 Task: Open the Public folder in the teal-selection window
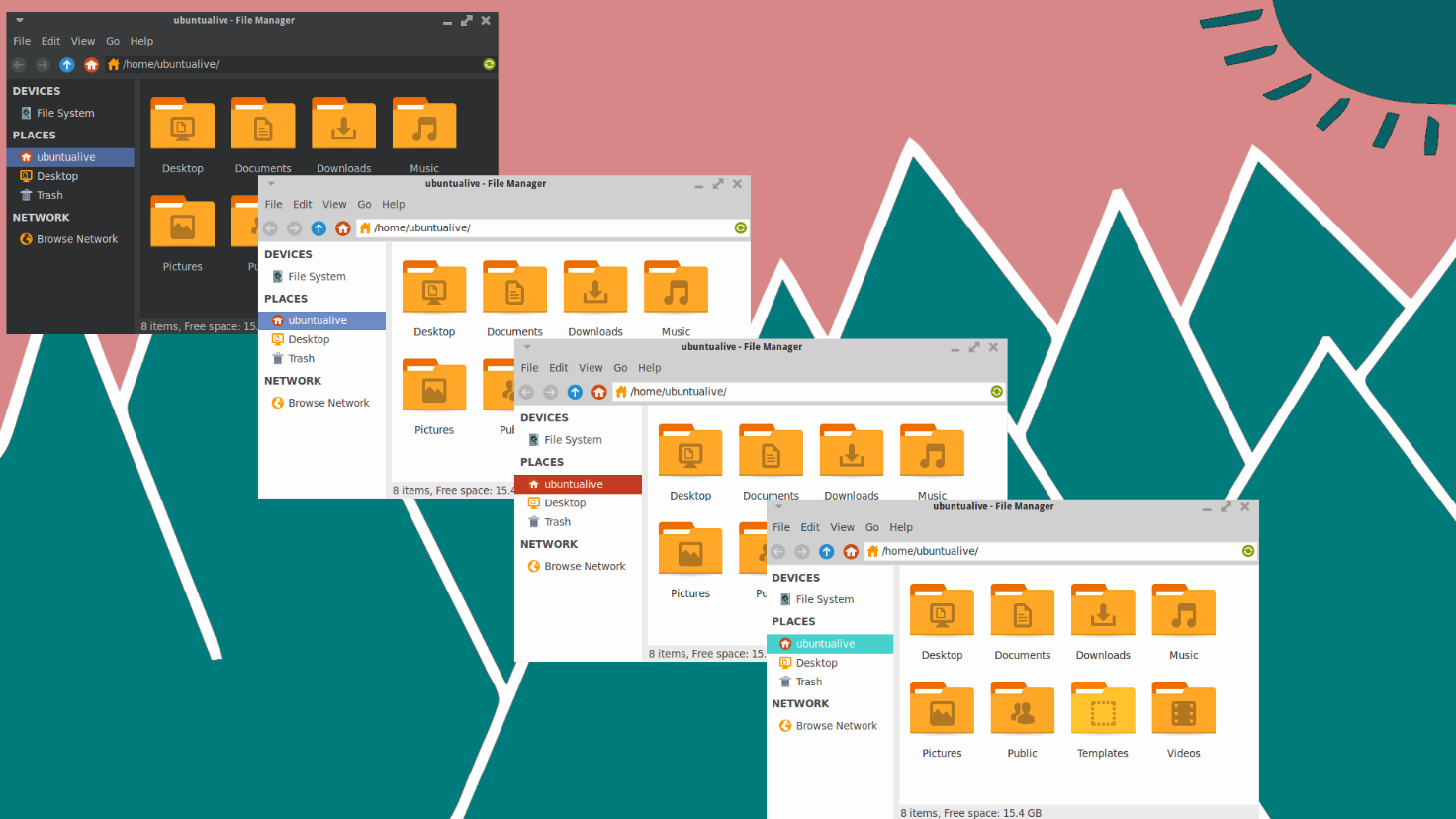(x=1023, y=708)
